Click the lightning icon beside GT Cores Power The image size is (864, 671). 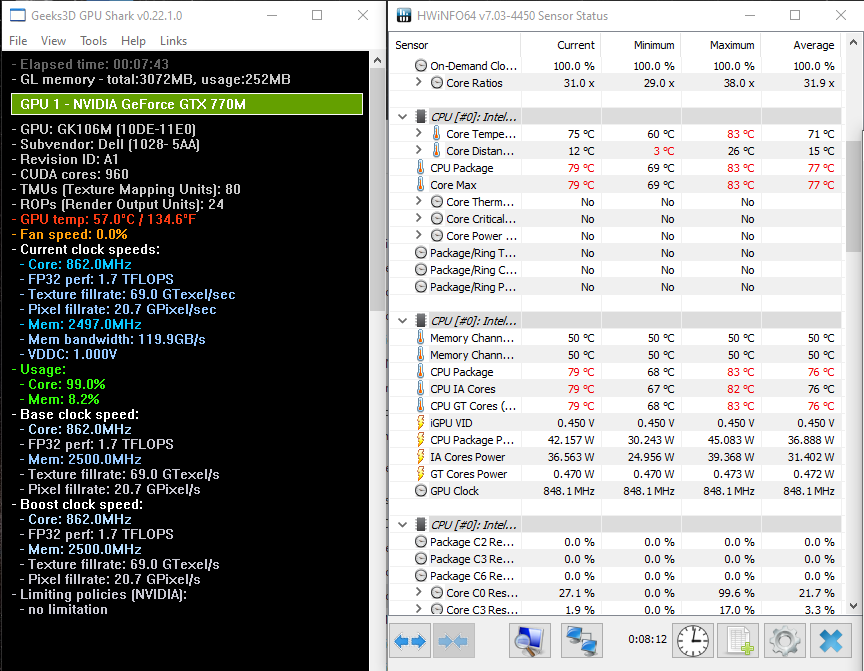(x=420, y=474)
